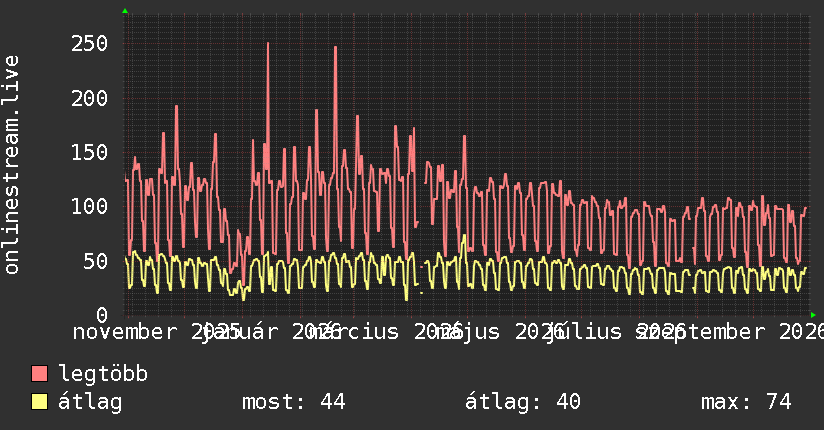The height and width of the screenshot is (430, 824).
Task: Click the green arrow atop the y-axis
Action: 125,11
